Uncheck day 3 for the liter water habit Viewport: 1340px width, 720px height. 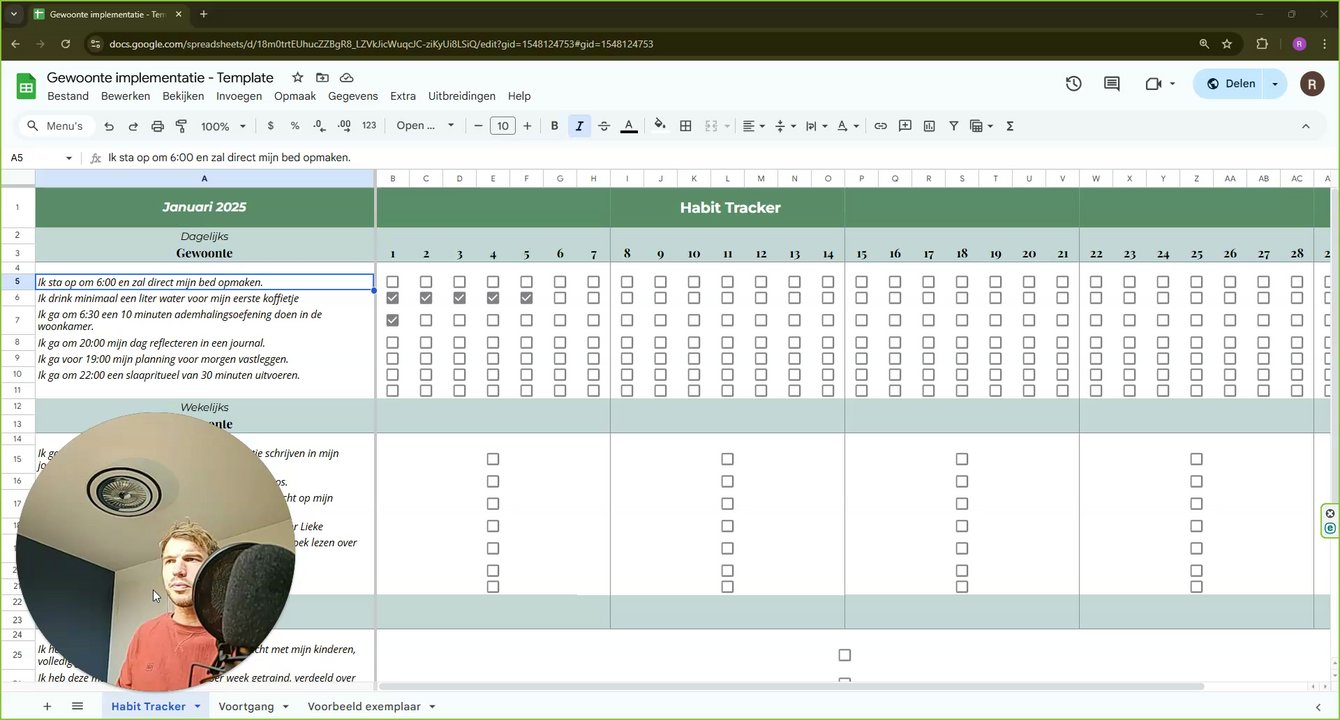[460, 298]
